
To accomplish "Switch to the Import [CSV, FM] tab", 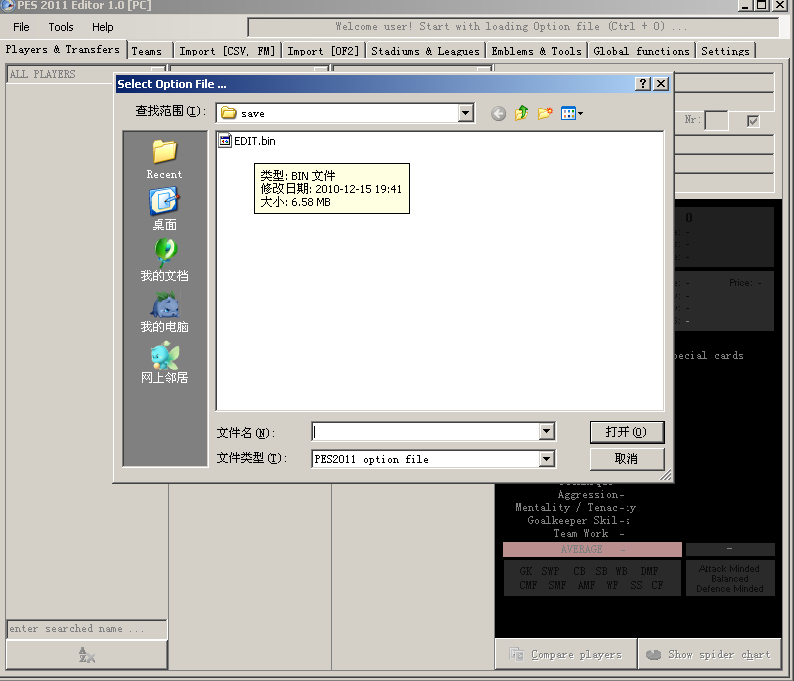I will [227, 51].
